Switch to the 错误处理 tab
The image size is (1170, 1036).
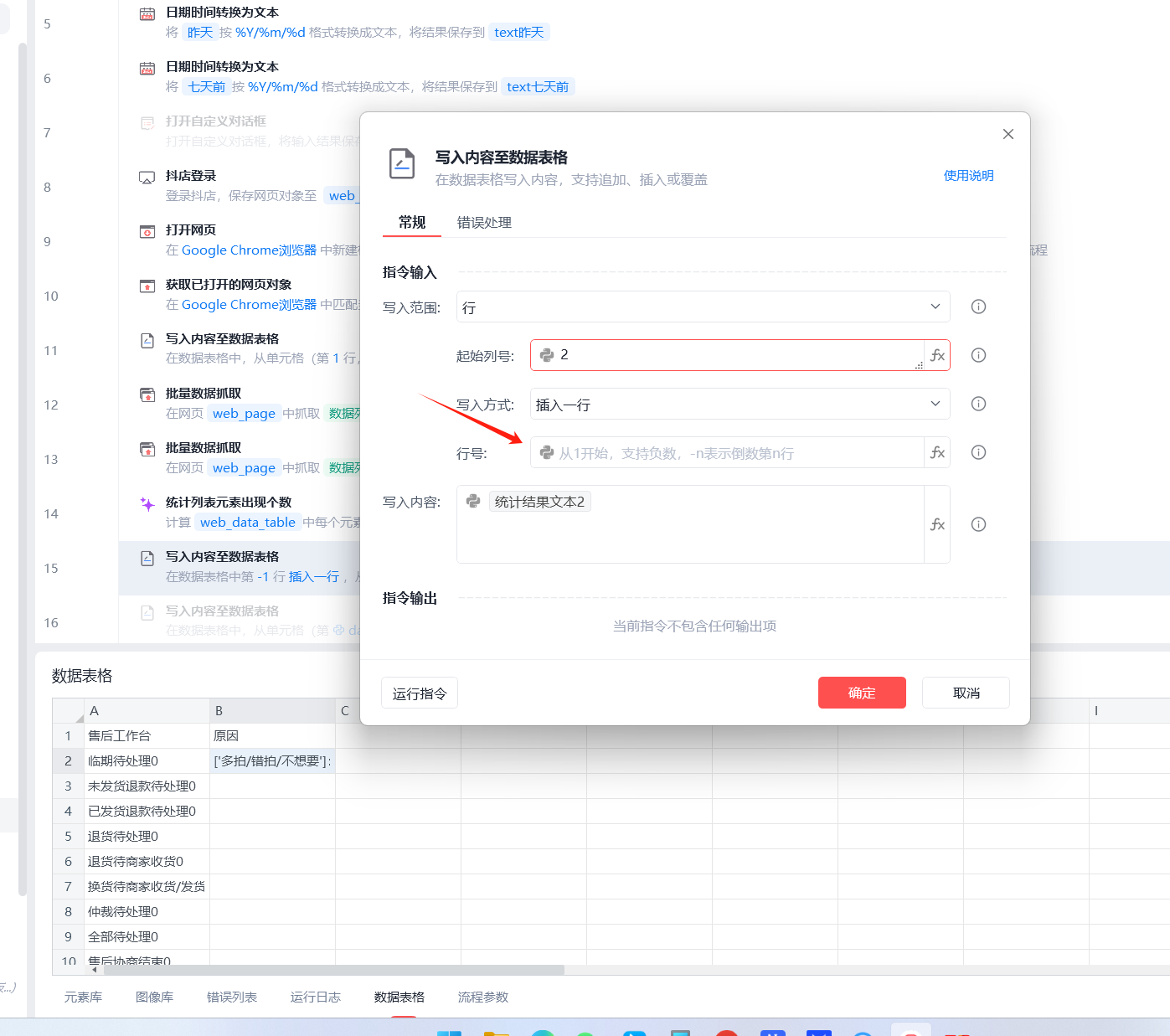(484, 223)
